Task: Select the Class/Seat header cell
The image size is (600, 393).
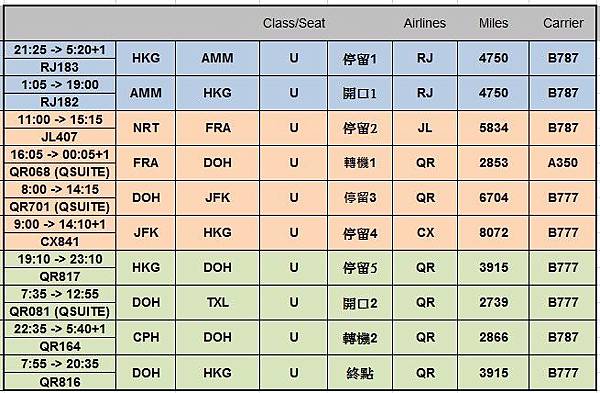Action: pos(294,23)
